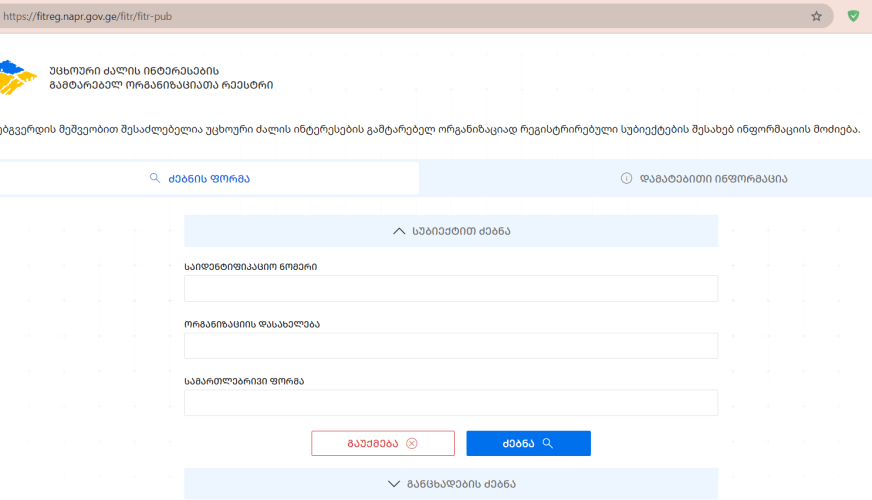Click into ორგანიზაციის დასახელება text box

tap(451, 346)
